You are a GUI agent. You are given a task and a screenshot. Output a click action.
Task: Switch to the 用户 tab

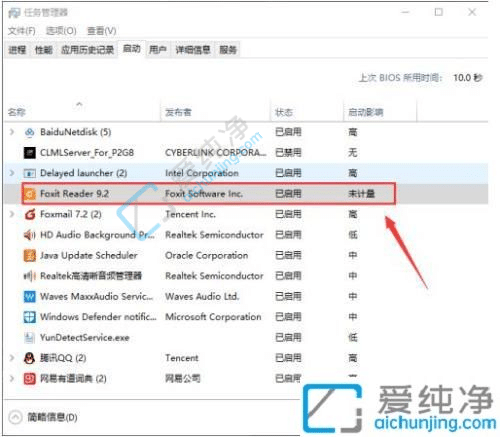point(158,50)
